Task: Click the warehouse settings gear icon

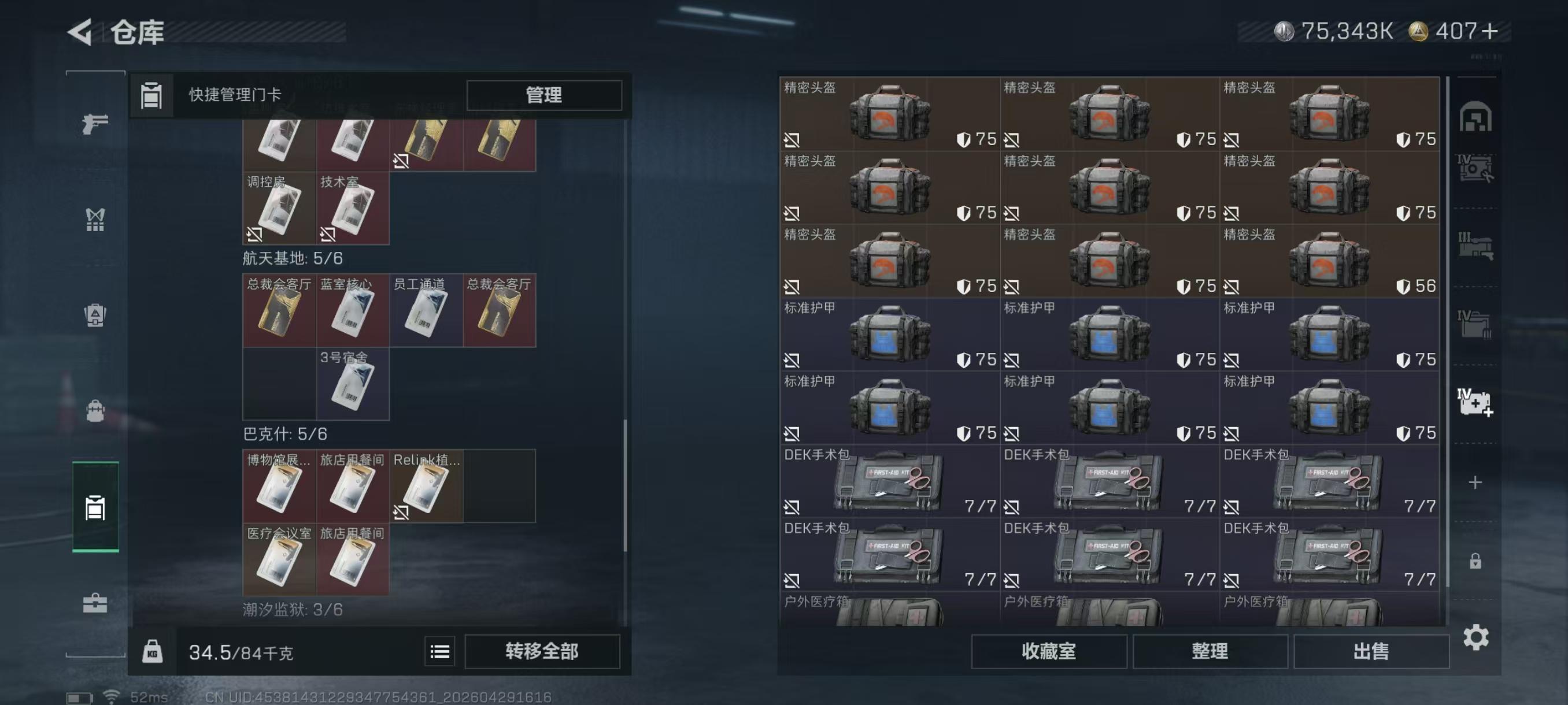Action: point(1475,637)
